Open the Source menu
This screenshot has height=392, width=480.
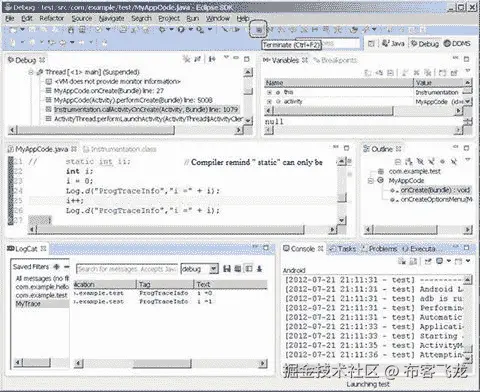(x=82, y=19)
